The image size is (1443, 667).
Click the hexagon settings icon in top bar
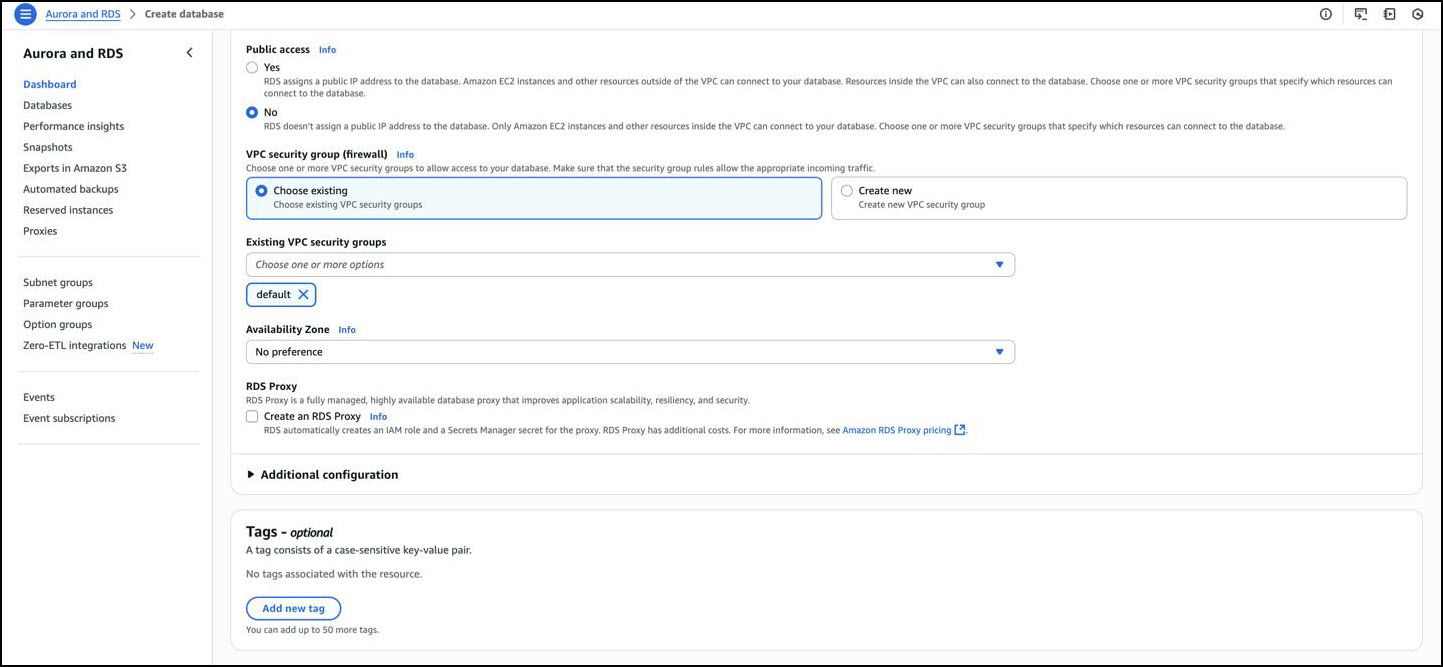pos(1417,14)
